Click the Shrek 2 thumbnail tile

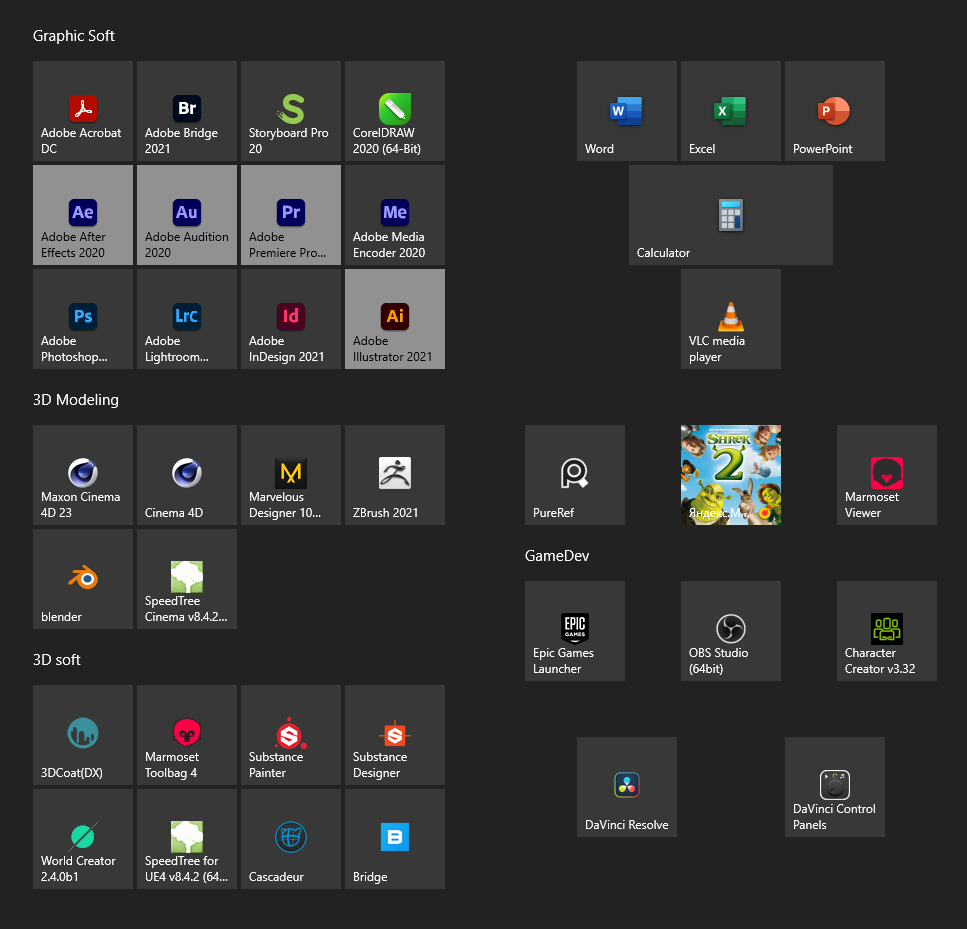pyautogui.click(x=731, y=475)
